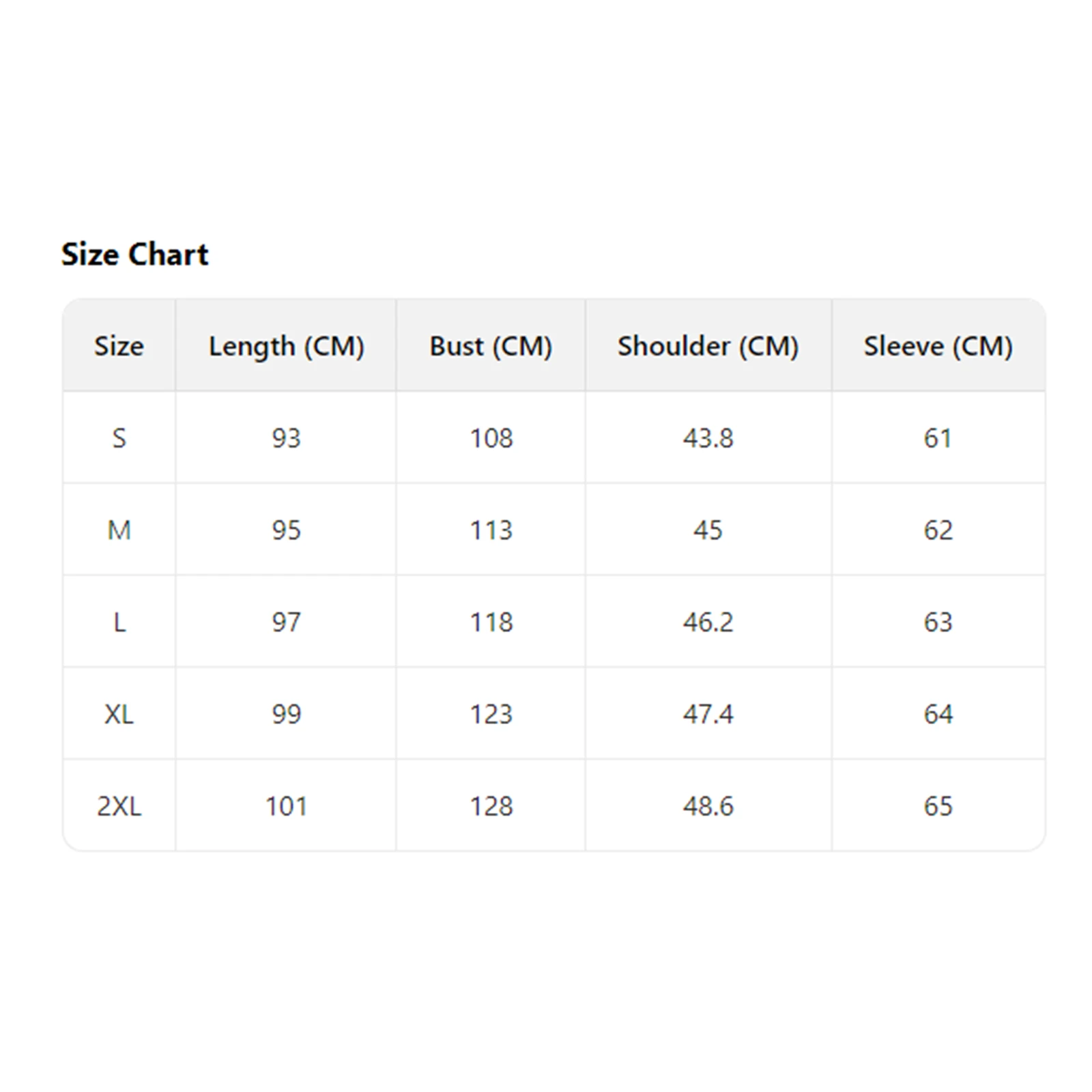Screen dimensions: 1092x1092
Task: Select the 62 sleeve value for M
Action: click(938, 530)
